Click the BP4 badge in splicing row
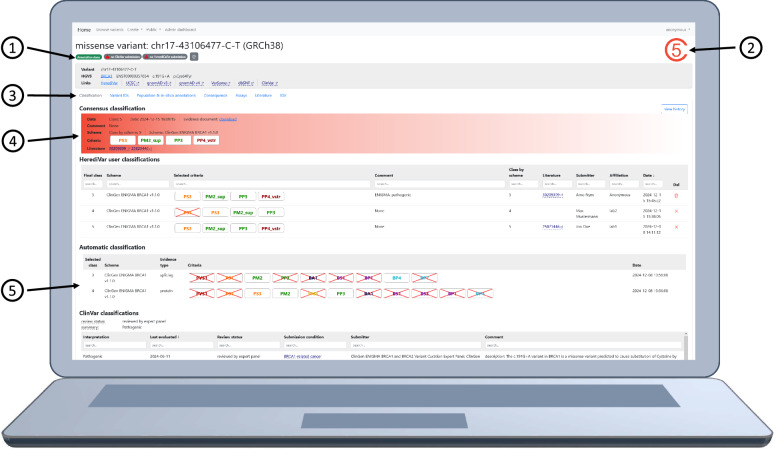Viewport: 776px width, 452px height. point(397,277)
